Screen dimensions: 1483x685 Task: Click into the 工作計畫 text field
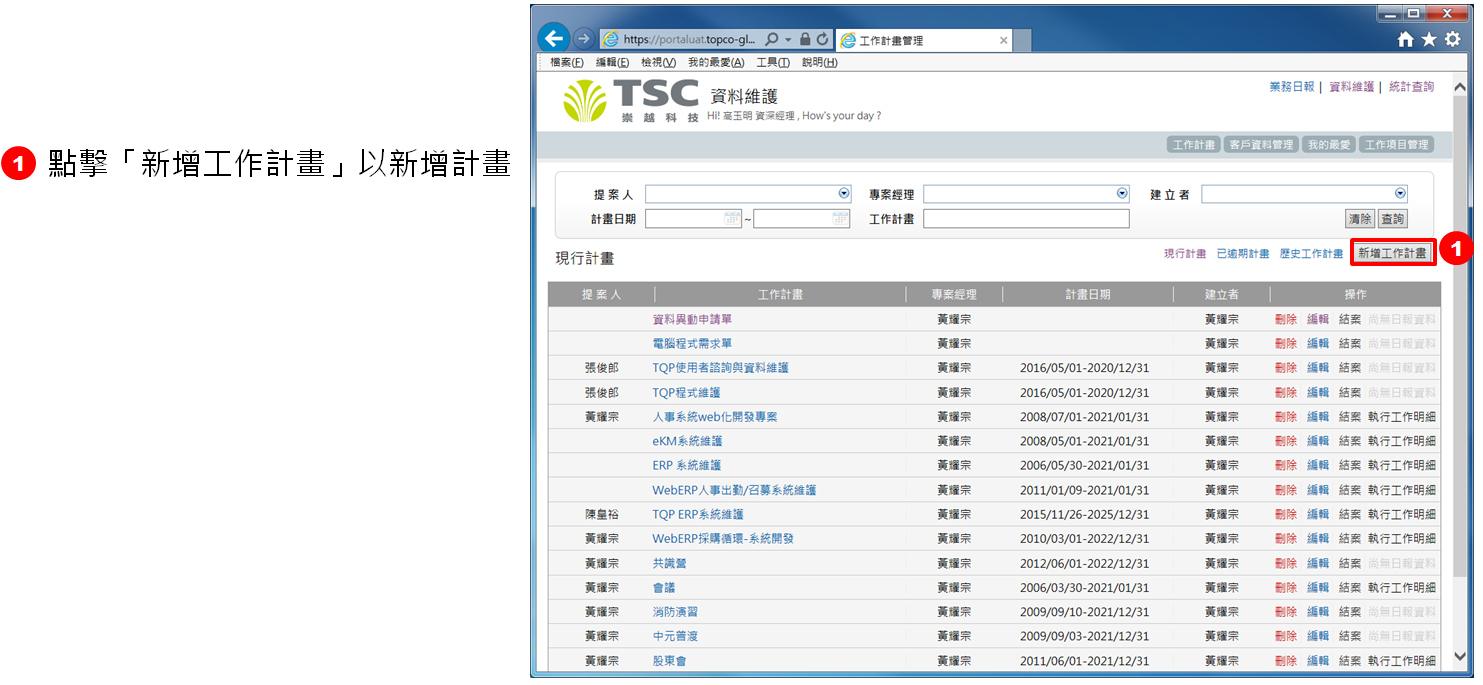click(x=1025, y=219)
